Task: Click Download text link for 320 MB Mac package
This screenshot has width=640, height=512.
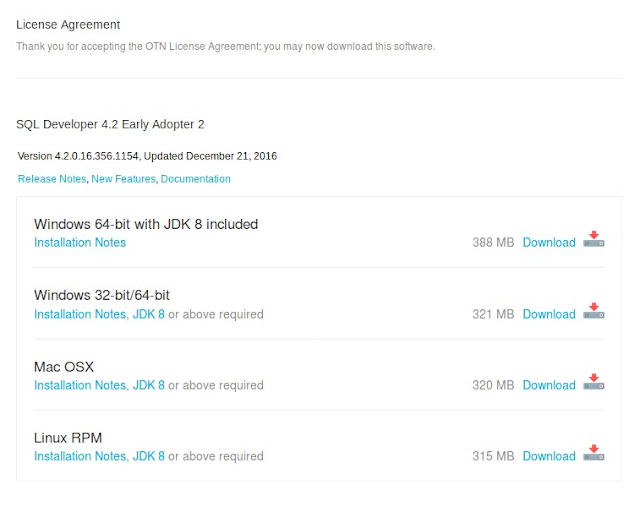Action: [x=549, y=385]
